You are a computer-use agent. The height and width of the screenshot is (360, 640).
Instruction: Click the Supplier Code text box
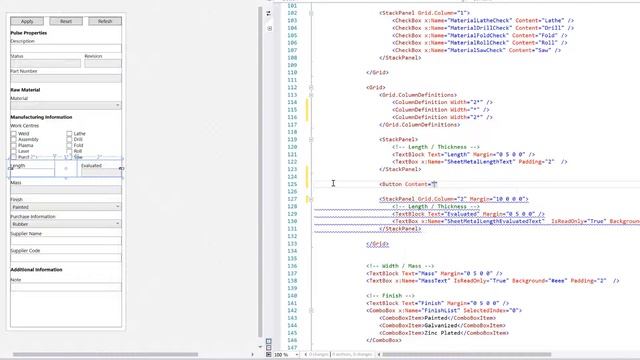[66, 258]
